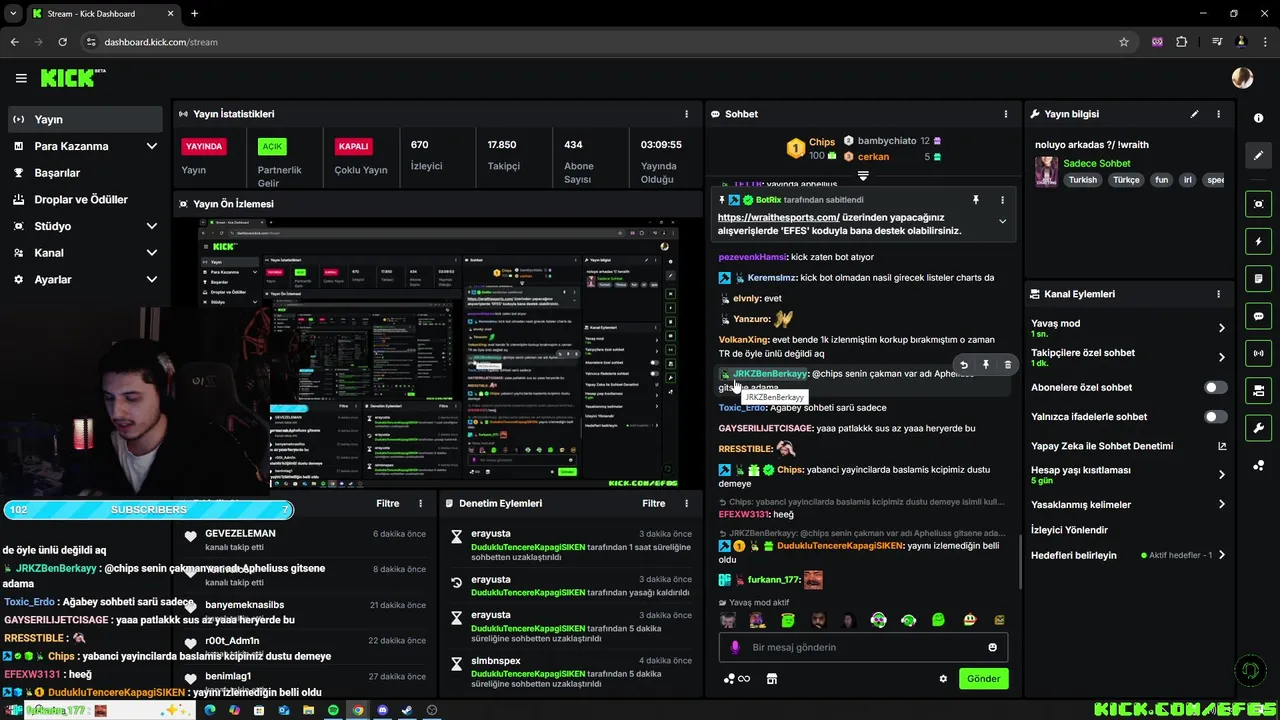Collapse the gift leaderboard via the lines handle
This screenshot has width=1280, height=720.
point(863,176)
